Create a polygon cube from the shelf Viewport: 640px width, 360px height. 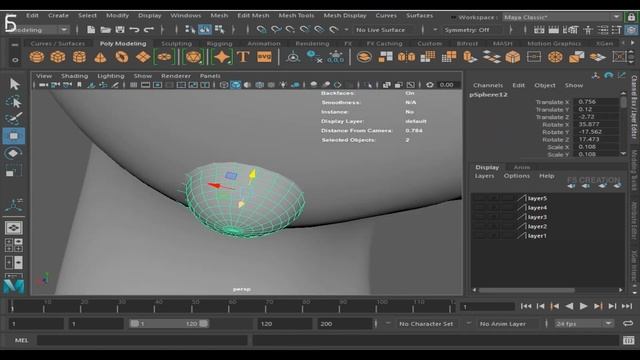coord(58,57)
